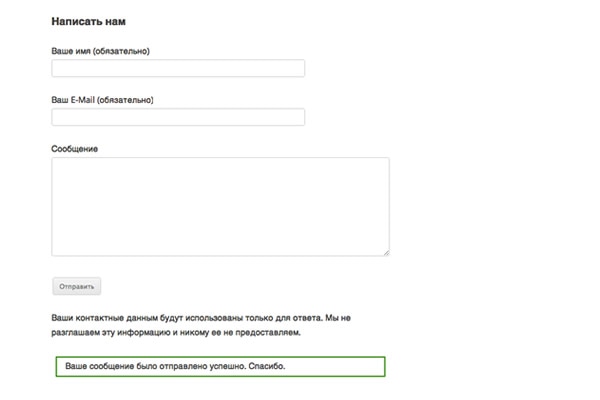
Task: Click inside the Сообщение text area
Action: (x=220, y=206)
